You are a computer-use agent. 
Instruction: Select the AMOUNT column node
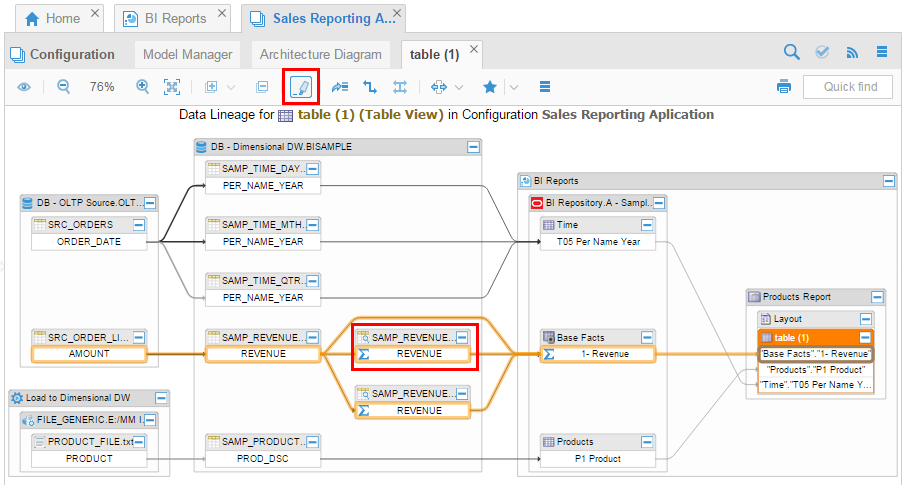[x=89, y=354]
